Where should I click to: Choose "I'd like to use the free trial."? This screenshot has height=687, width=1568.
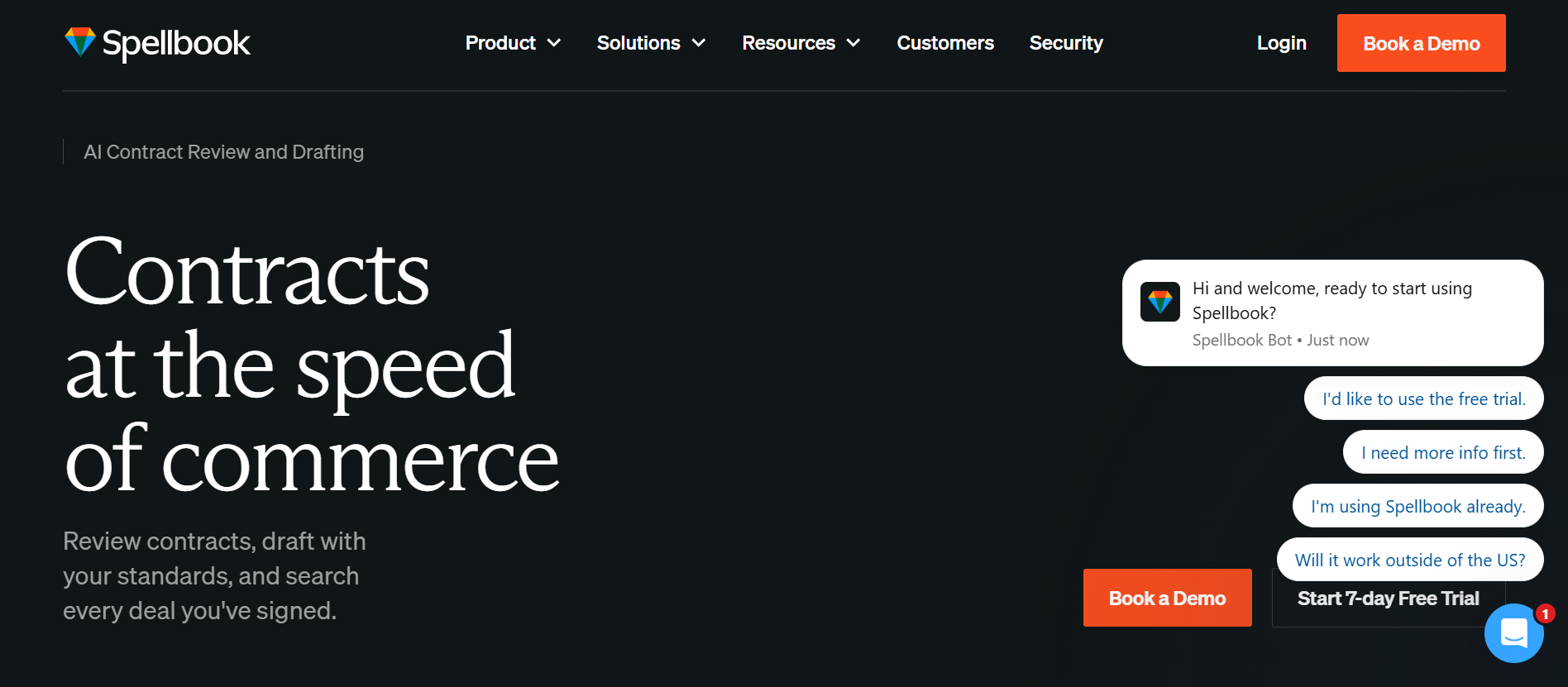pyautogui.click(x=1424, y=398)
